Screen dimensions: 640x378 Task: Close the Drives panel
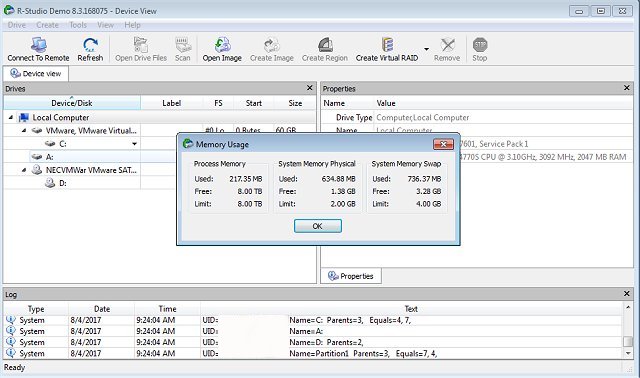309,88
